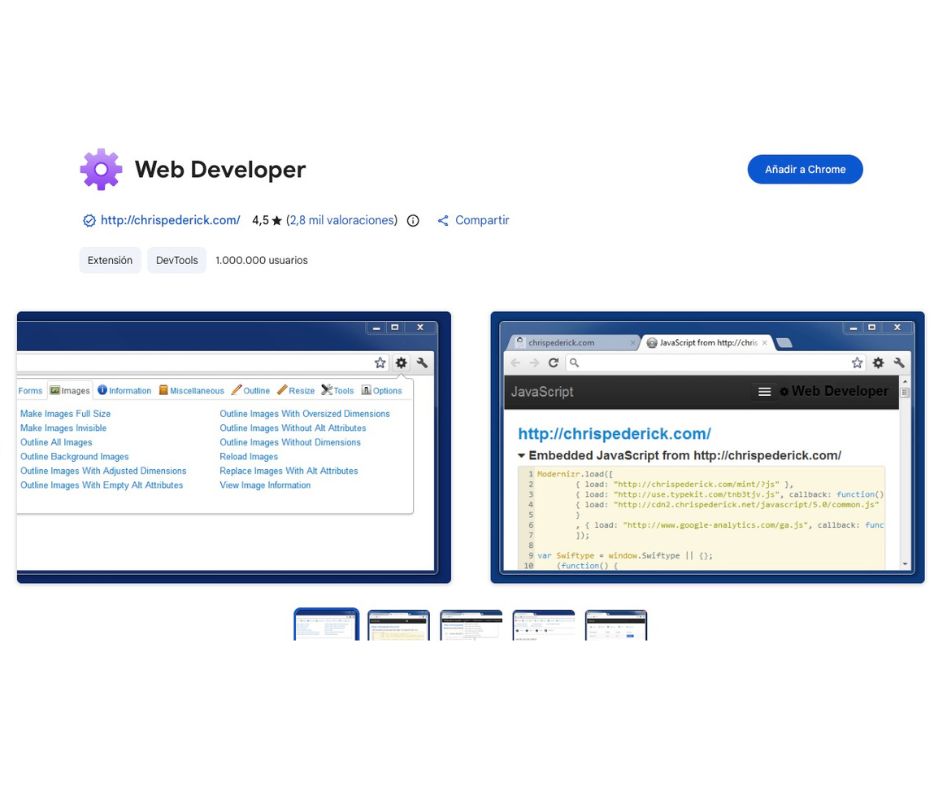The width and height of the screenshot is (940, 788).
Task: Click the forward navigation arrow icon
Action: pos(534,362)
